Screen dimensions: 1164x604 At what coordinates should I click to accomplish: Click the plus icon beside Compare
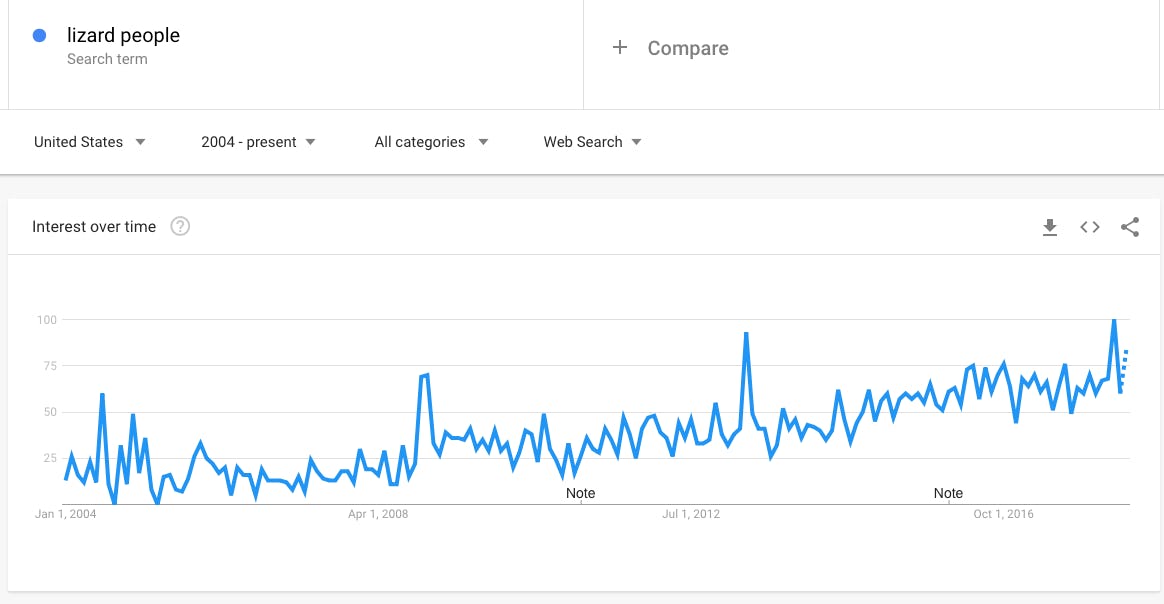(x=620, y=48)
